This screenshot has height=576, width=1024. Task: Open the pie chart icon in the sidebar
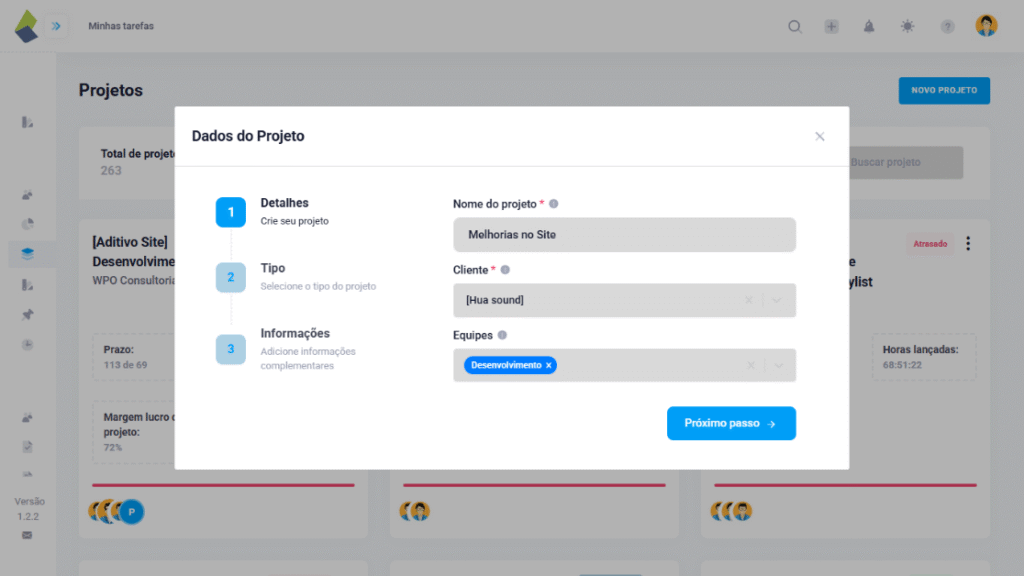tap(28, 224)
